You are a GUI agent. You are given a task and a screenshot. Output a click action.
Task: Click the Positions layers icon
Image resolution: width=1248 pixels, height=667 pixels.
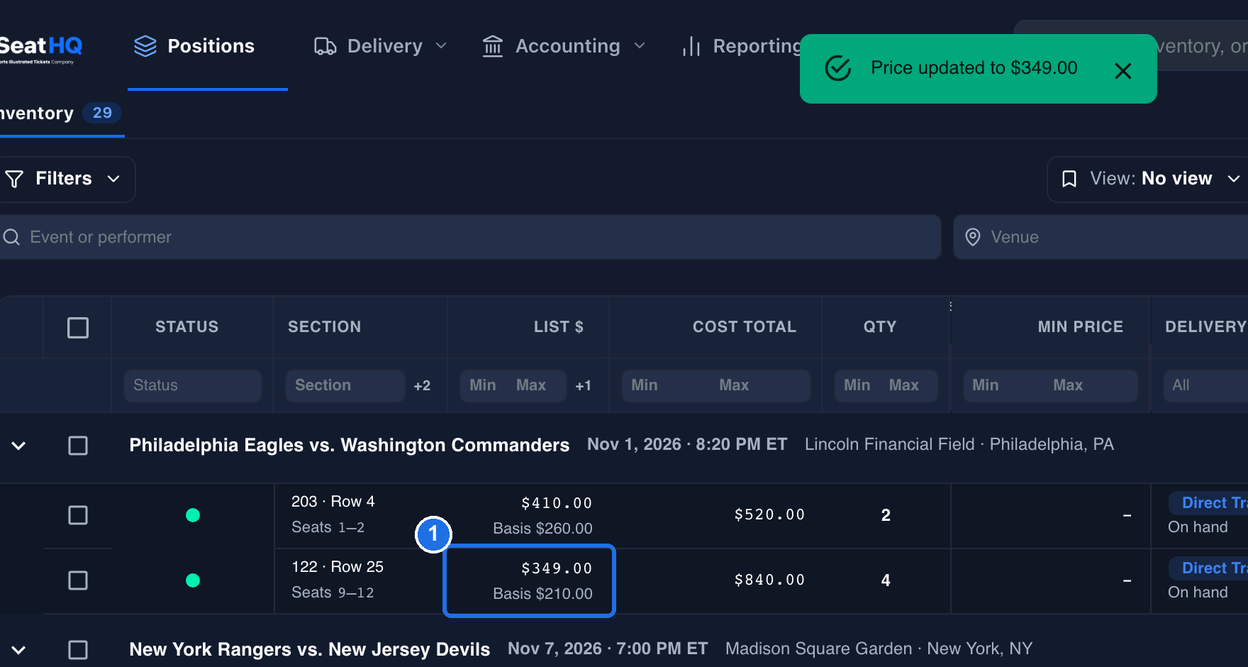click(145, 46)
